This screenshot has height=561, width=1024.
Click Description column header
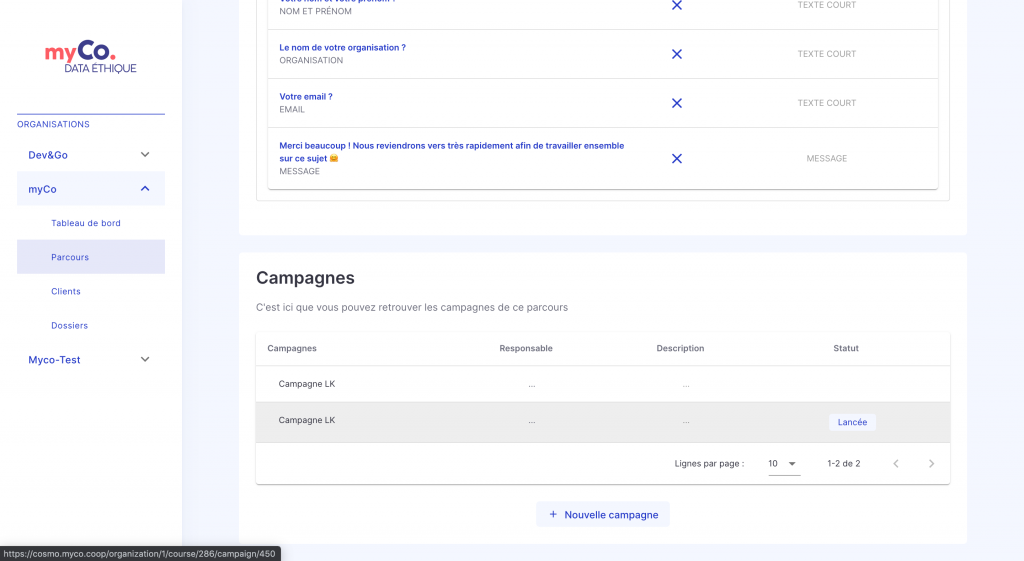(680, 348)
